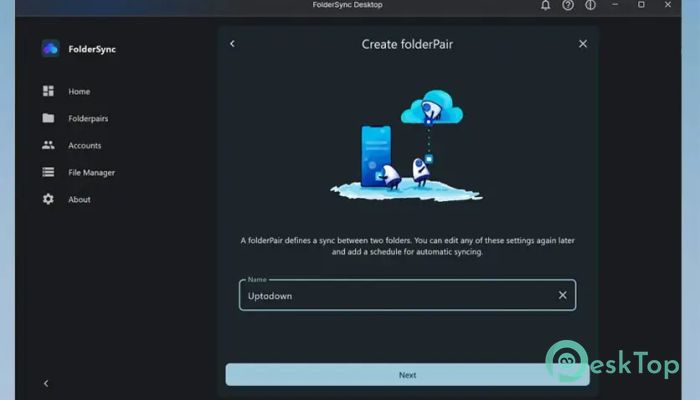Image resolution: width=700 pixels, height=400 pixels.
Task: Click the About gear icon
Action: tap(48, 199)
